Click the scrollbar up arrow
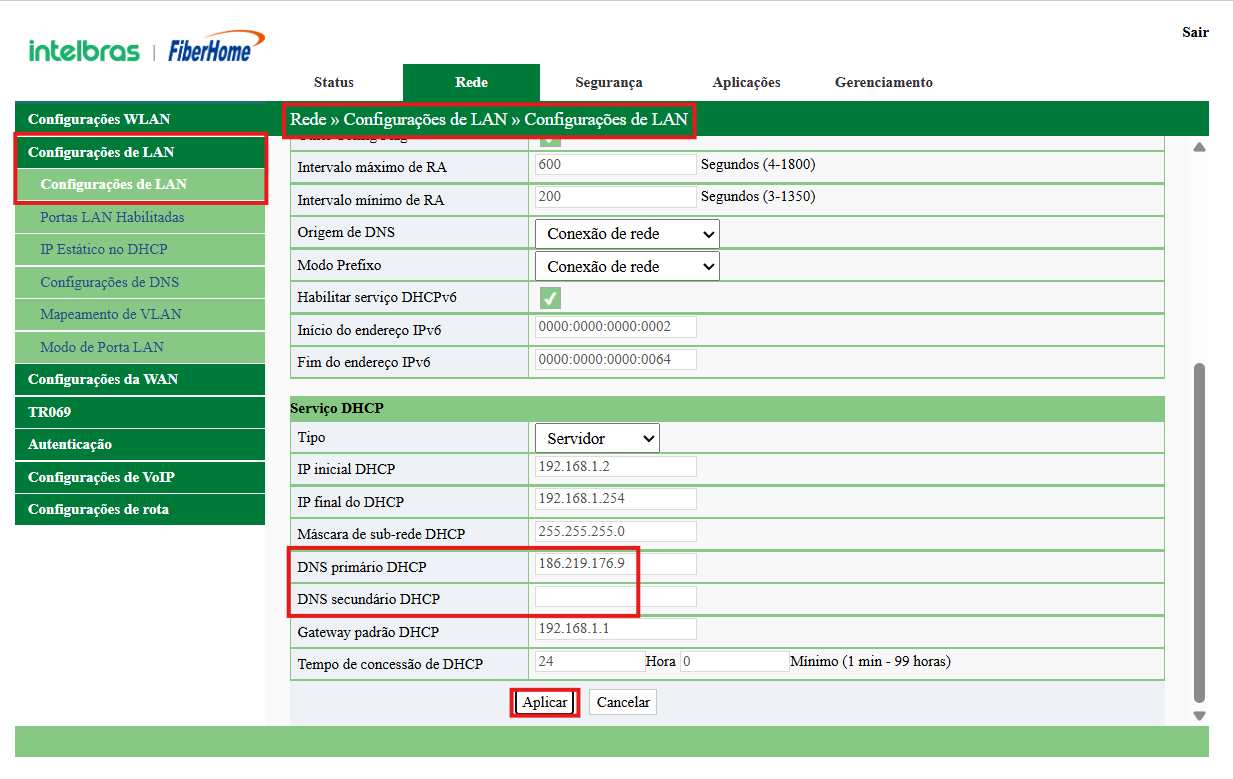Image resolution: width=1233 pixels, height=779 pixels. 1199,148
